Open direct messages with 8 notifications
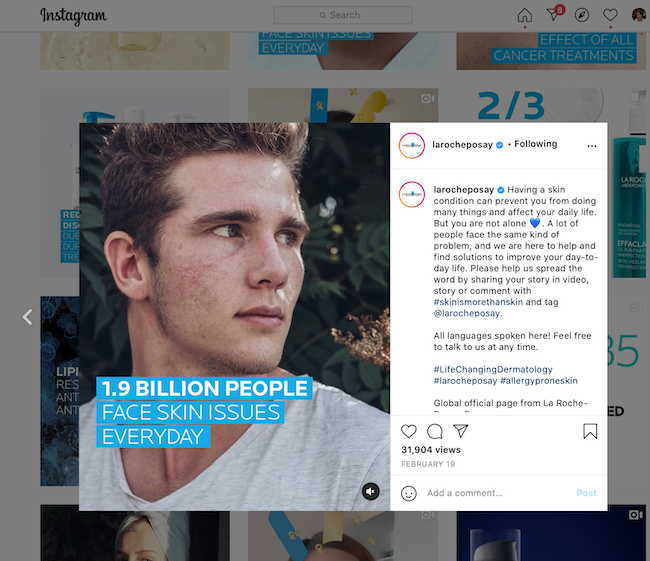Viewport: 650px width, 561px height. click(555, 14)
